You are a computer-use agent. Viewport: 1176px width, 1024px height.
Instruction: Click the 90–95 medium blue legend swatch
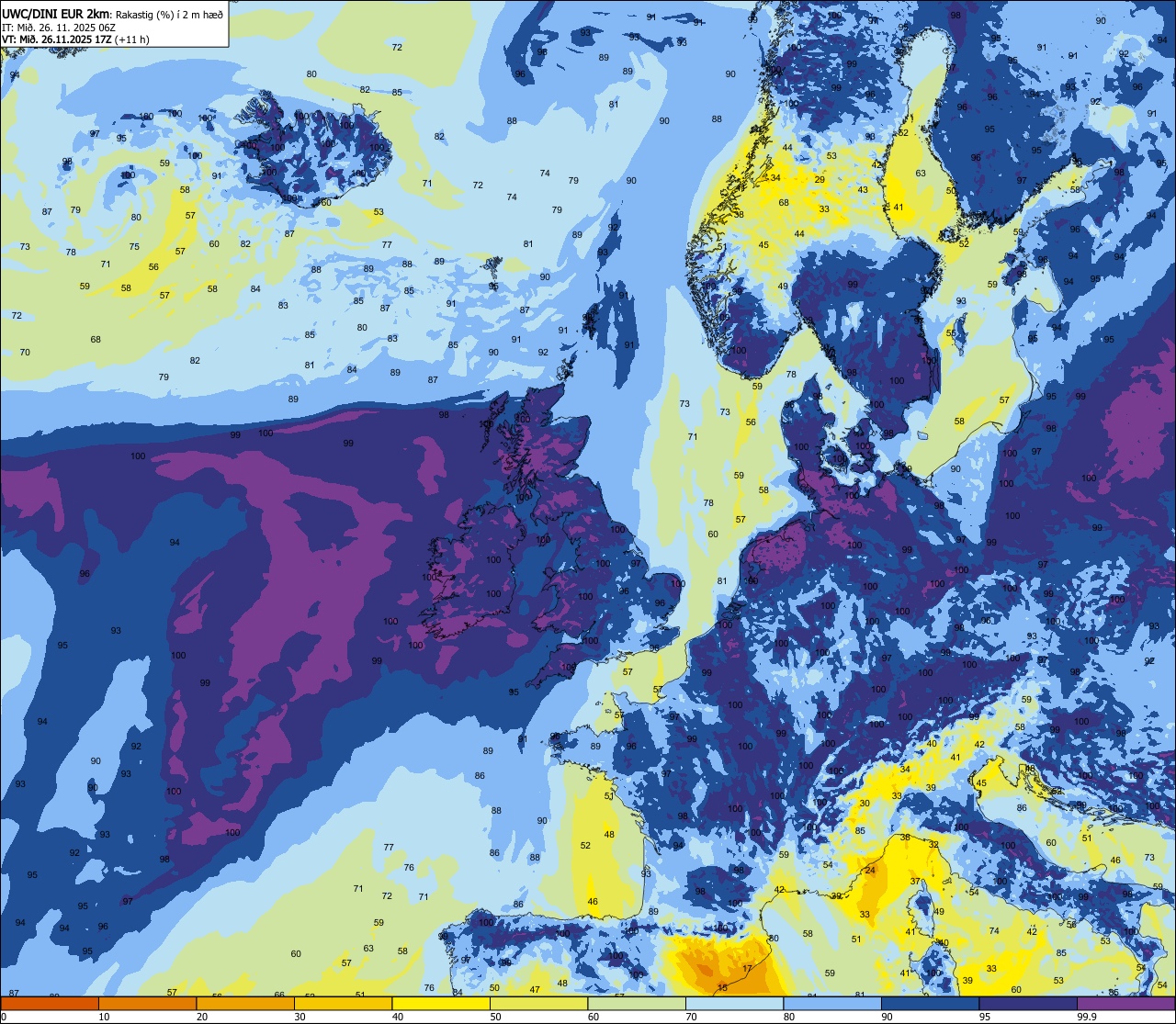[x=930, y=1004]
